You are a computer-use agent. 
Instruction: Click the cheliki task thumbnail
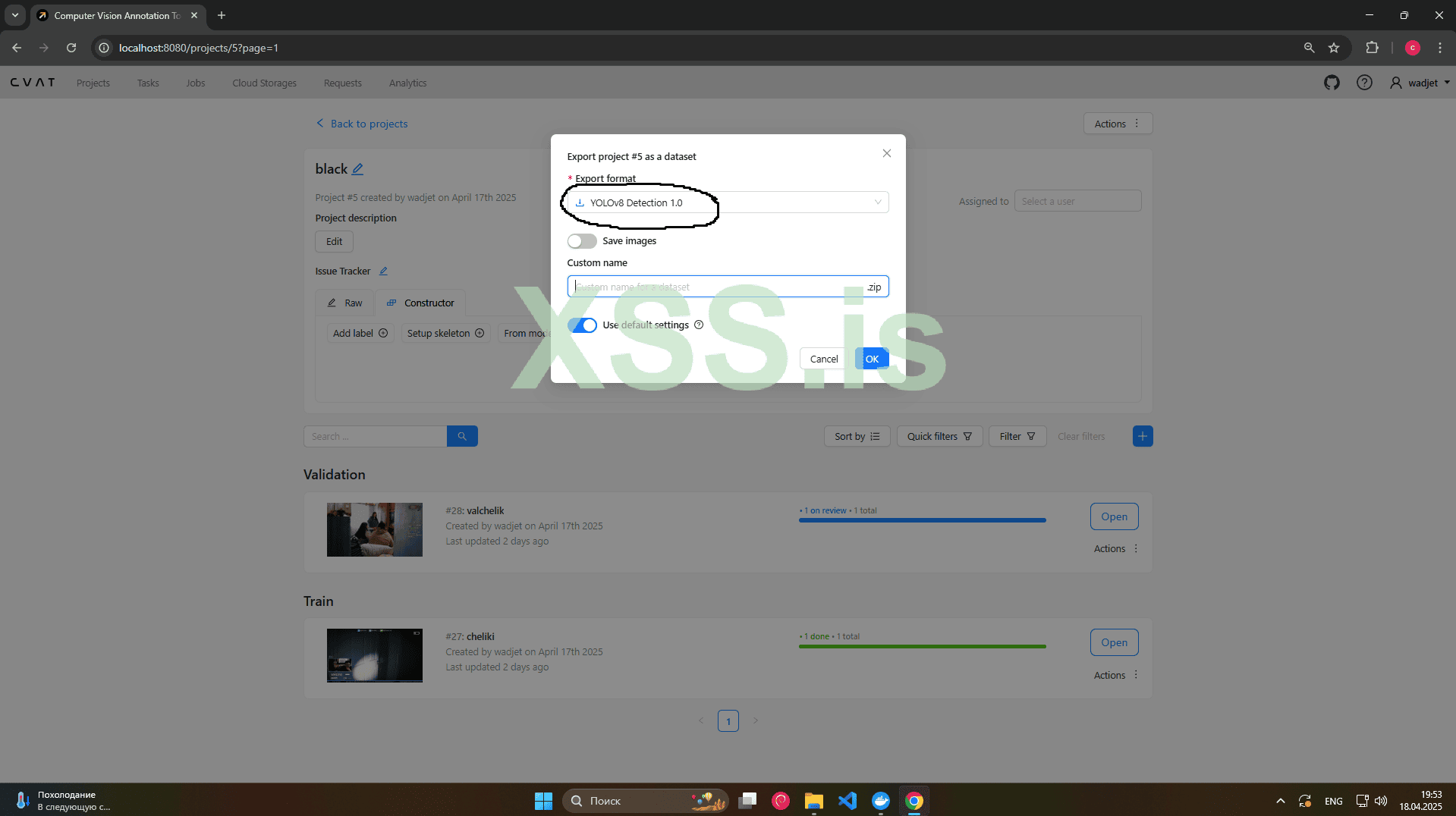375,655
